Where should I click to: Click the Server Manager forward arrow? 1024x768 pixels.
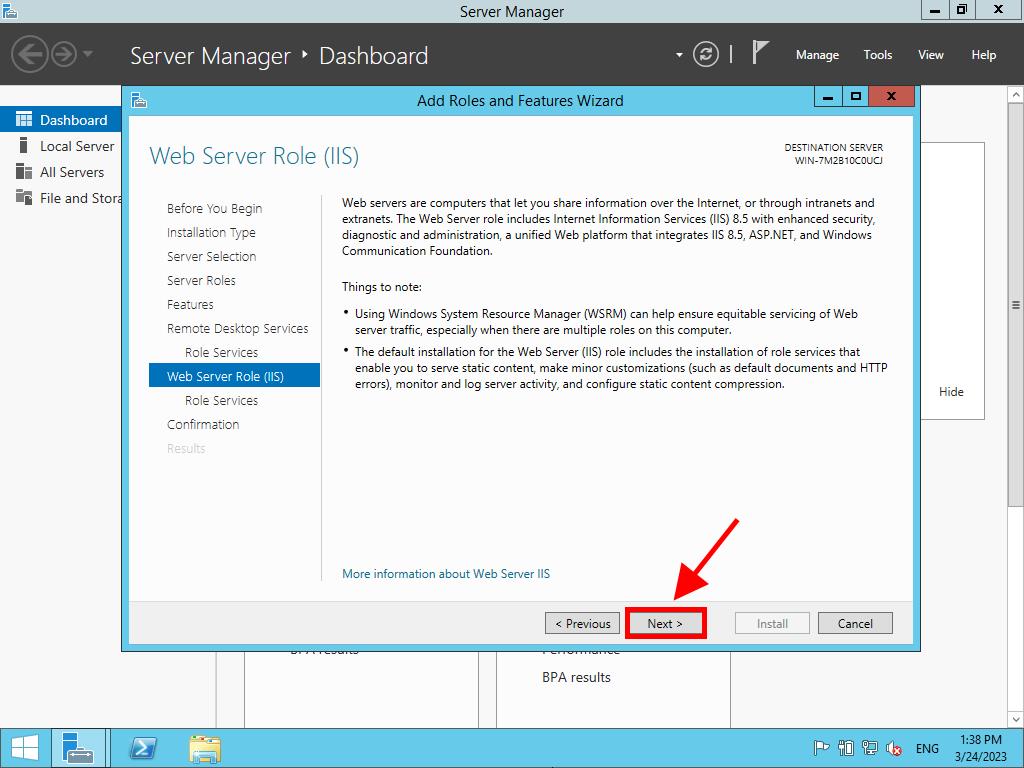point(64,54)
